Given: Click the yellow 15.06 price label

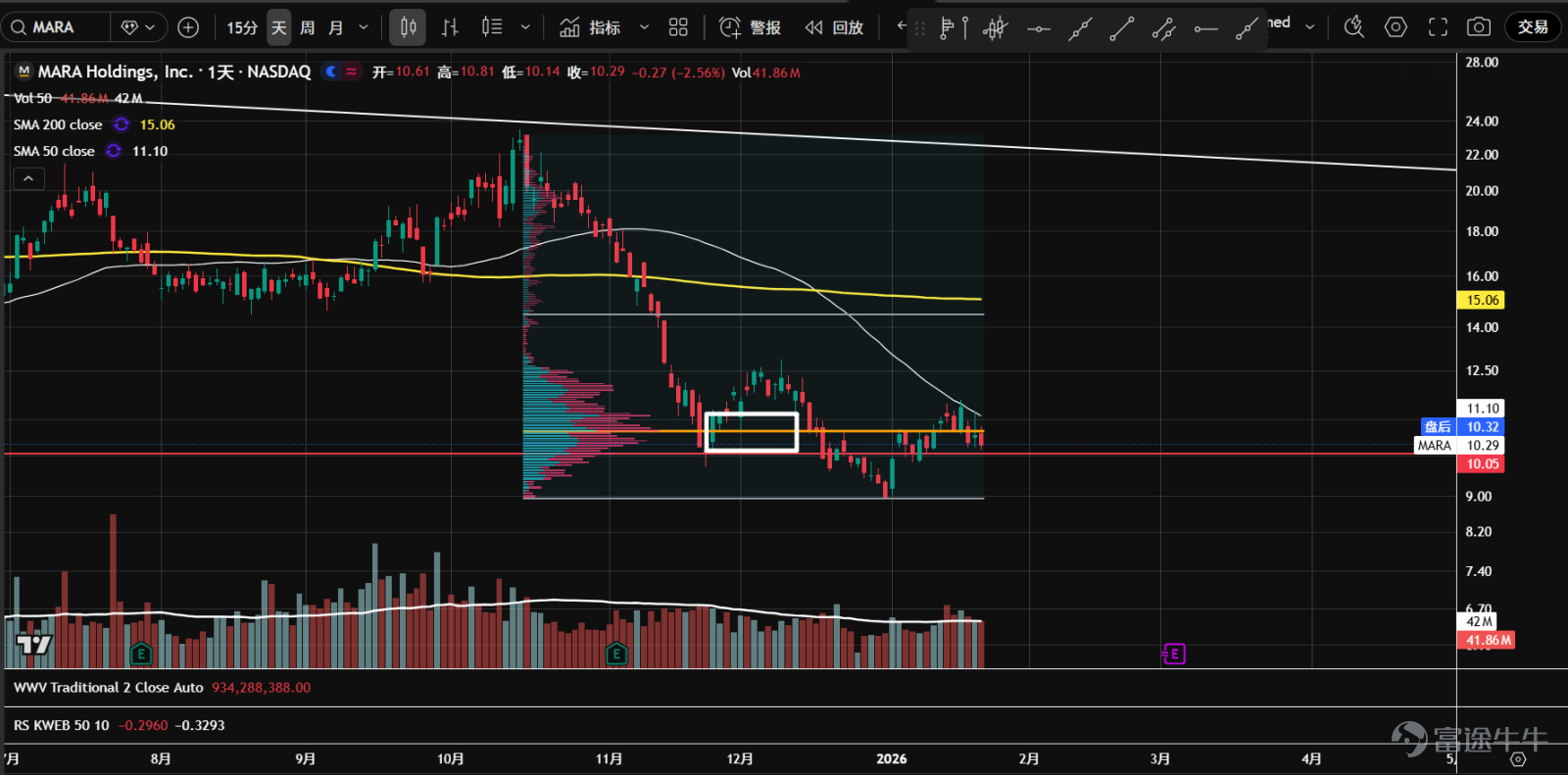Looking at the screenshot, I should coord(1482,300).
